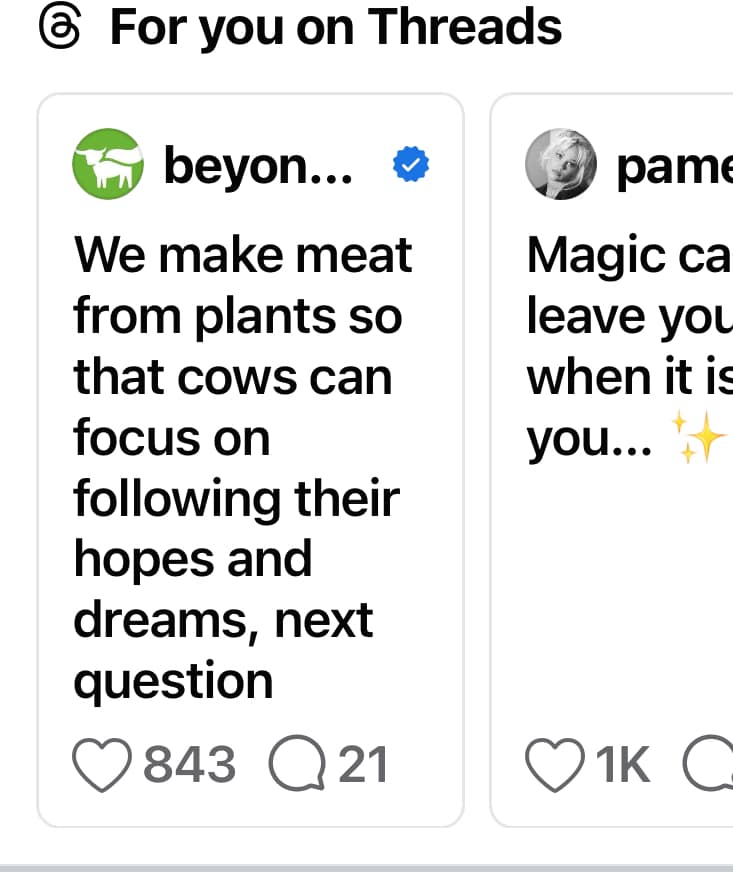Click "following their" line in first post

[x=236, y=499]
